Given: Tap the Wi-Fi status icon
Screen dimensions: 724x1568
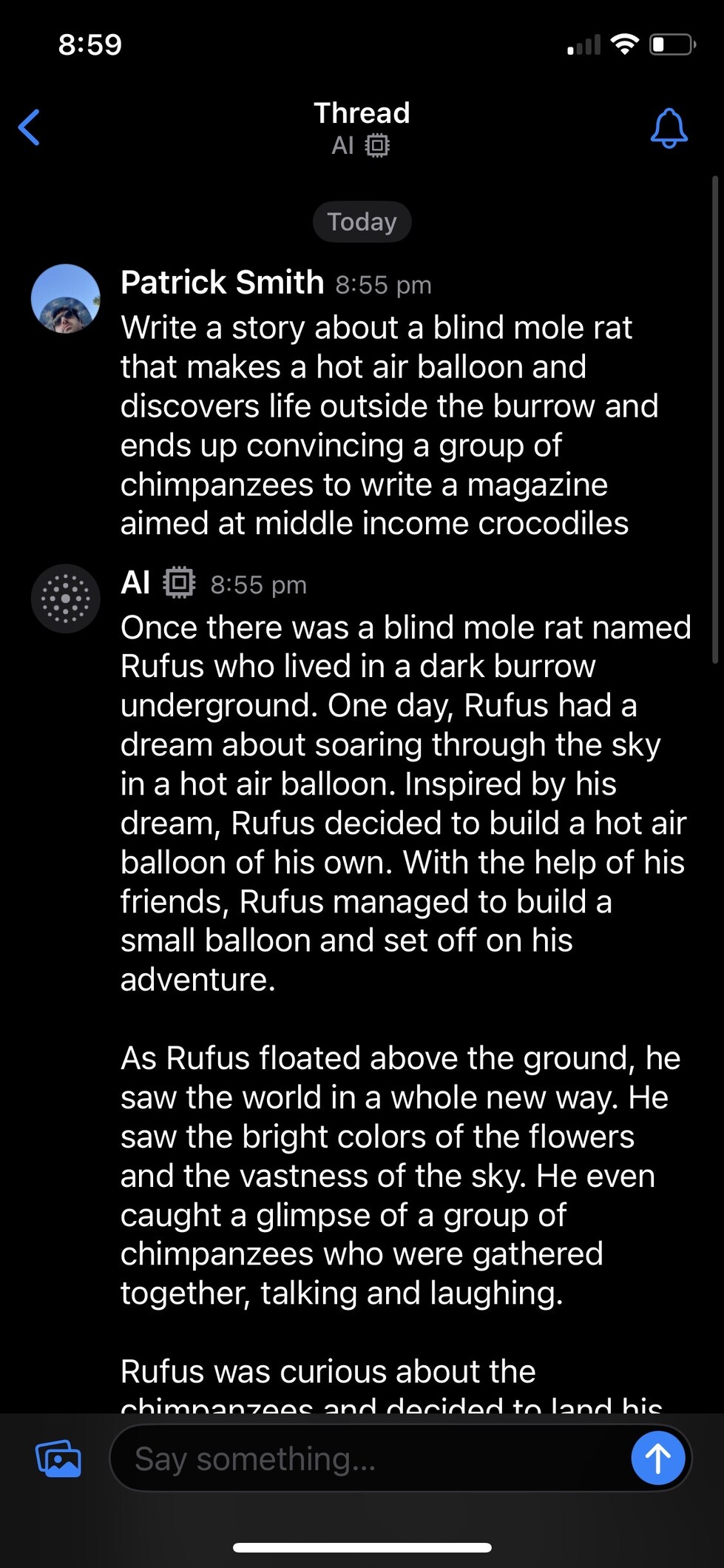Looking at the screenshot, I should 625,44.
